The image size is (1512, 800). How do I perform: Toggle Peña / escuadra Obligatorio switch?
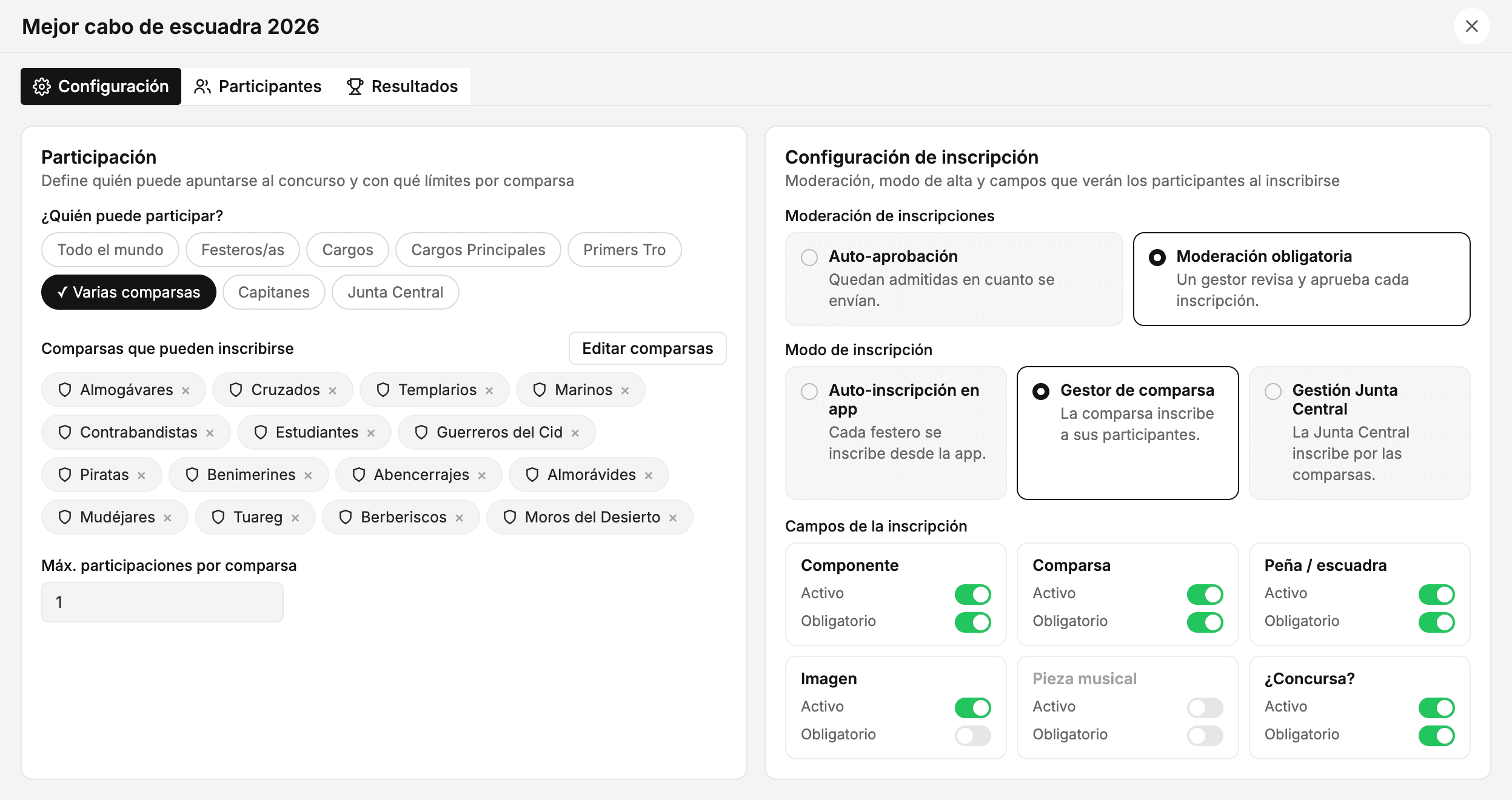point(1437,622)
